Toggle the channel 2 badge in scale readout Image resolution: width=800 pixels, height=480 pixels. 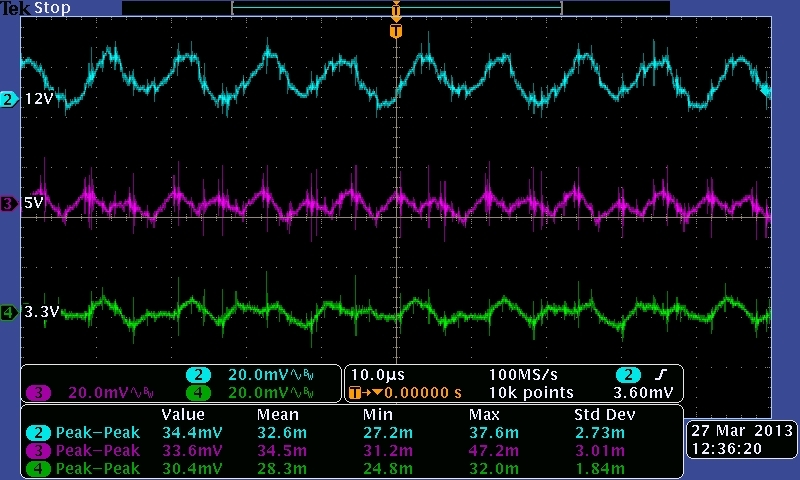click(x=196, y=374)
